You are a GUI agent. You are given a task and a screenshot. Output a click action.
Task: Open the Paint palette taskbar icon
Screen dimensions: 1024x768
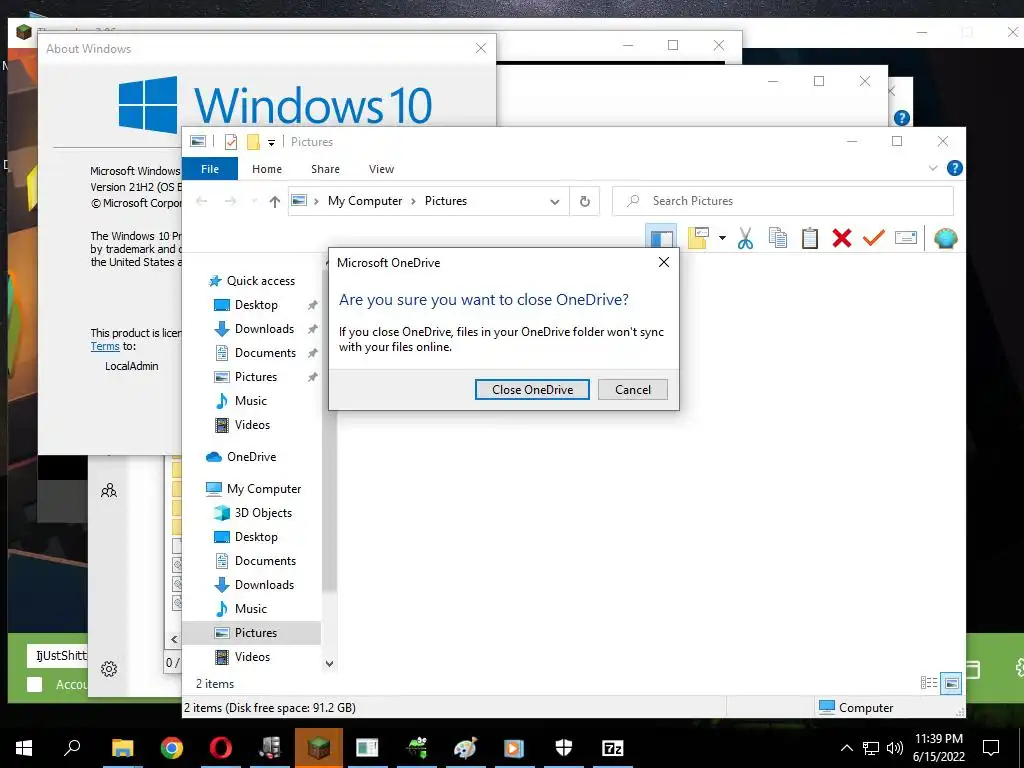466,748
